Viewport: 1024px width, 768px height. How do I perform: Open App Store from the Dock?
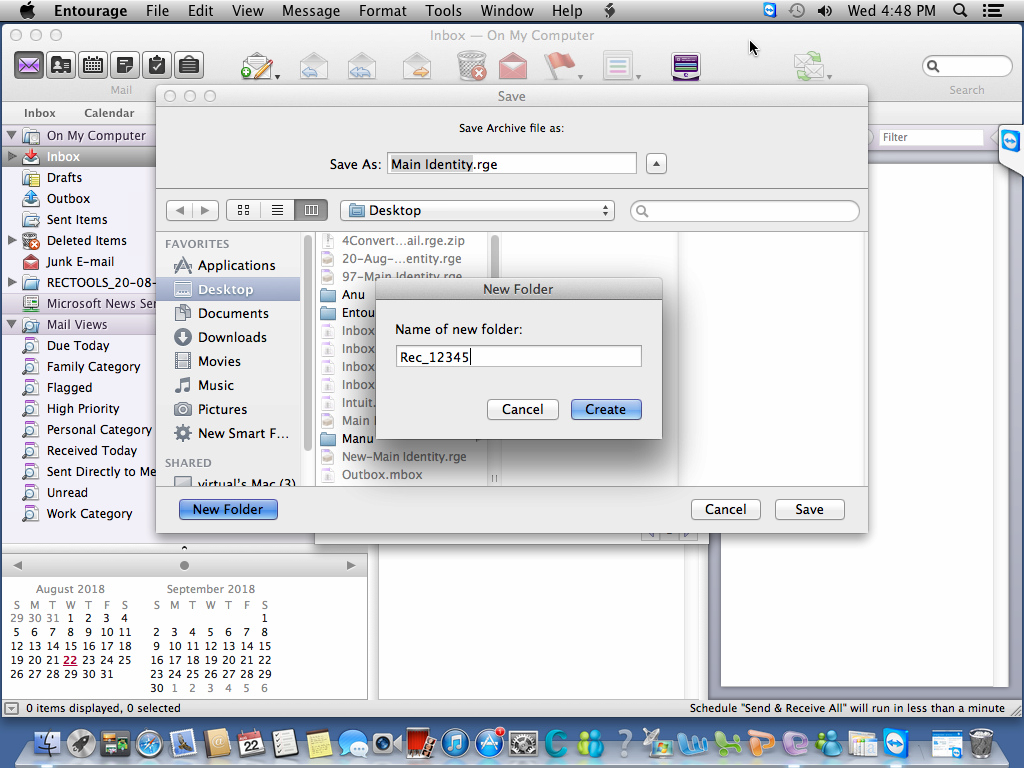pyautogui.click(x=489, y=743)
